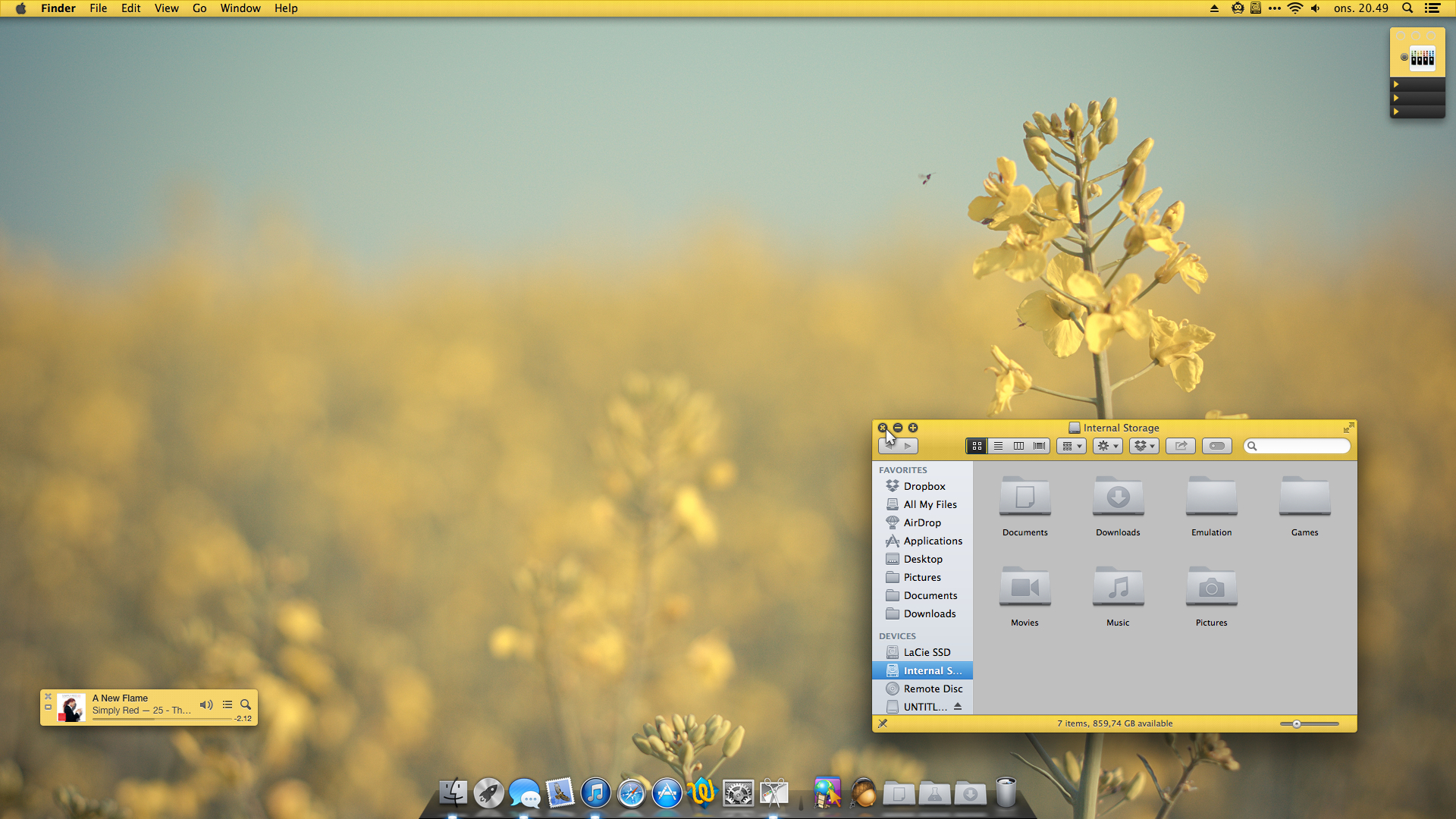
Task: Click the mixer icon in the desktop widget
Action: [1423, 58]
